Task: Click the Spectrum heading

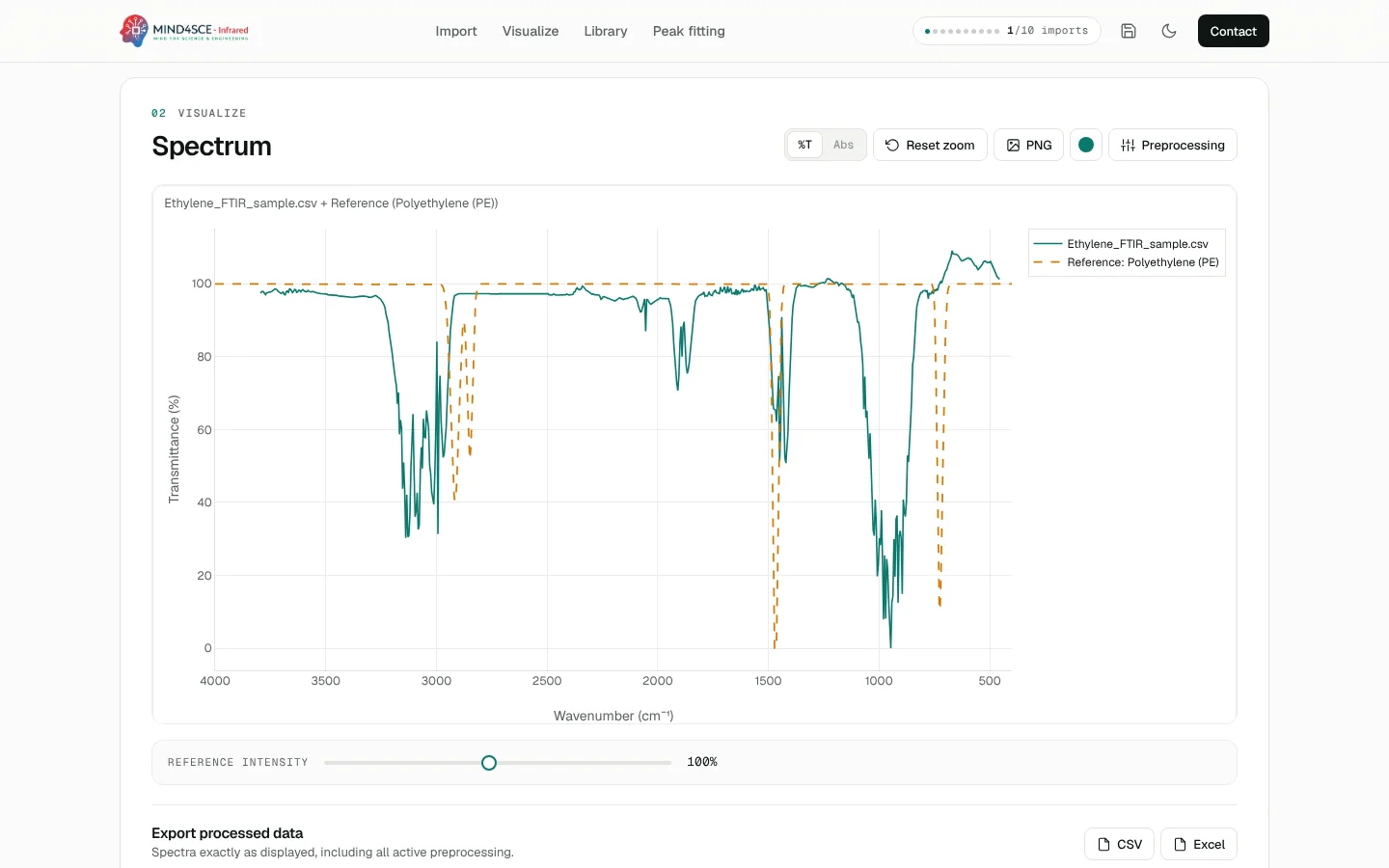Action: [211, 146]
